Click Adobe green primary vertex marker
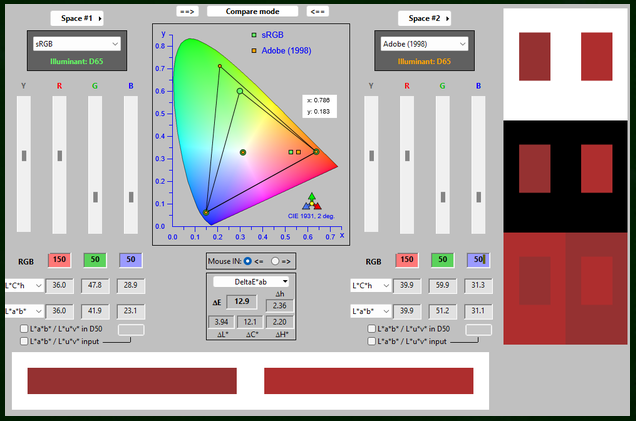 [x=220, y=66]
